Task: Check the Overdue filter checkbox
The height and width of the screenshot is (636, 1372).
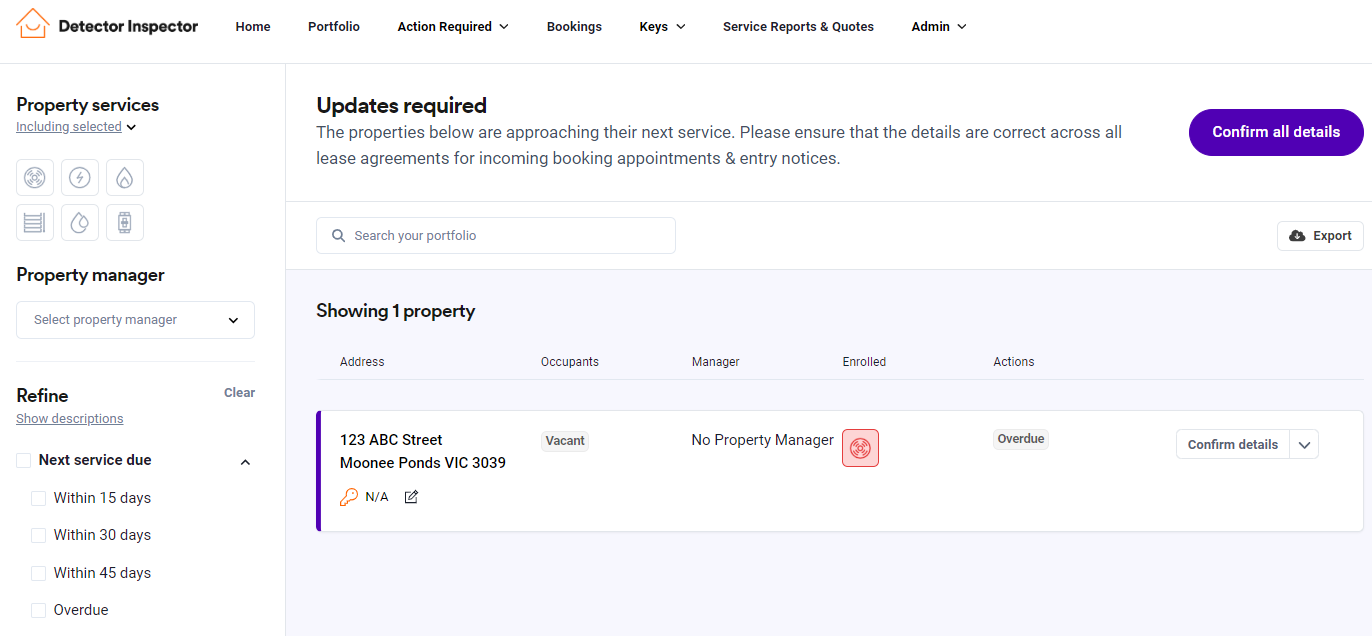Action: [38, 610]
